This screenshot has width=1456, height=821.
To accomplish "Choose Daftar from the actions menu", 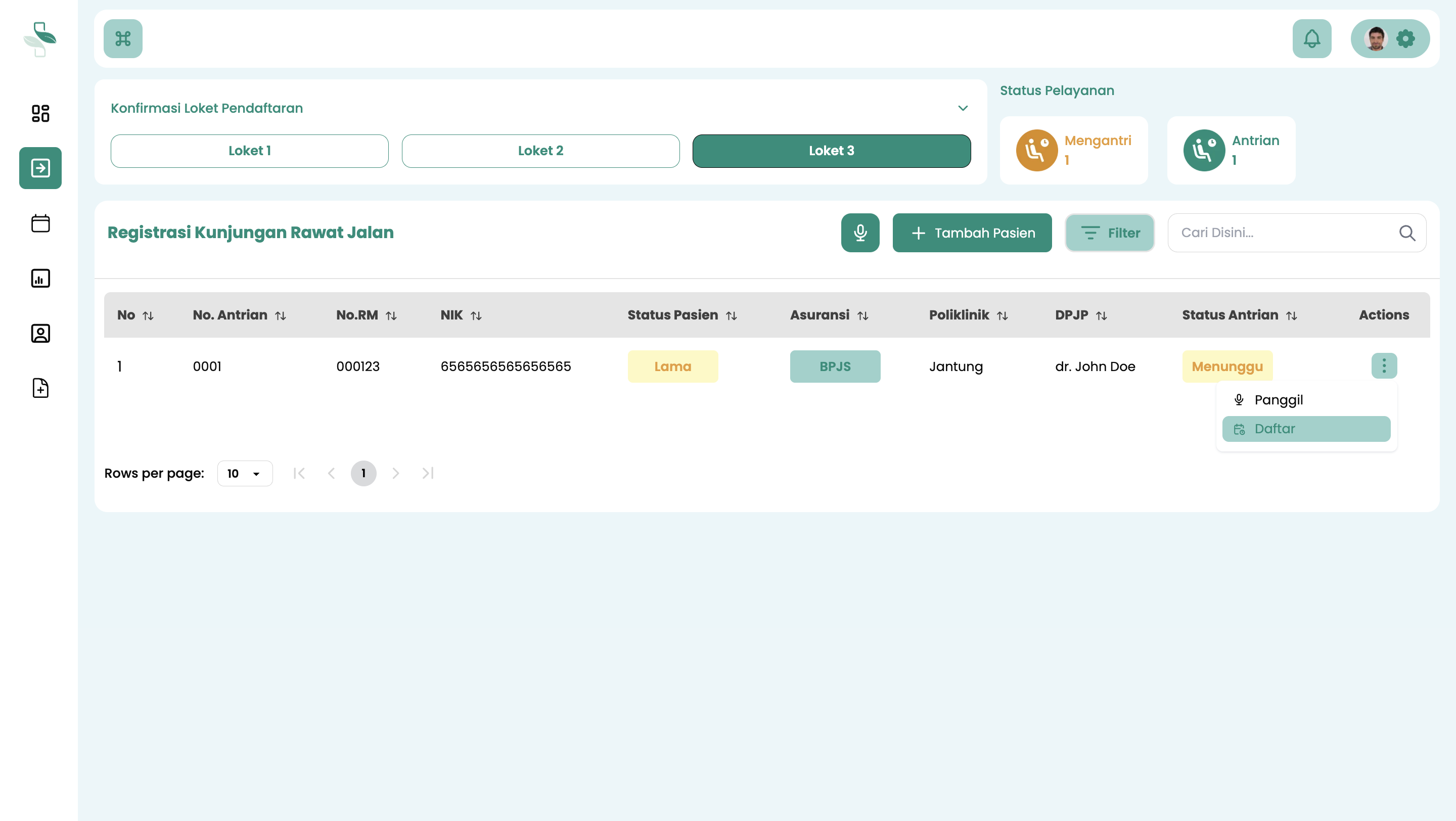I will pyautogui.click(x=1306, y=429).
